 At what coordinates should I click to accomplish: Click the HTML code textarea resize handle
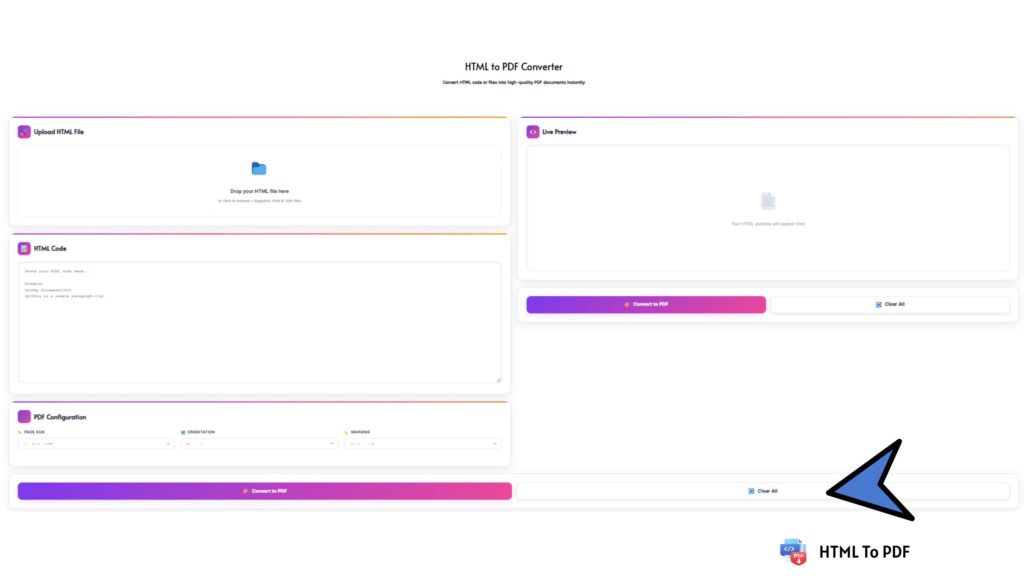pos(498,379)
